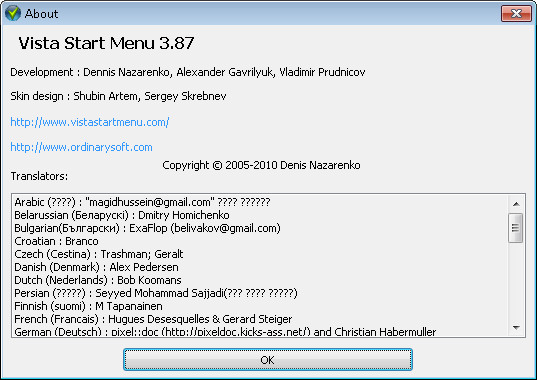The image size is (537, 380).
Task: Click the Skin design credits line
Action: coord(118,96)
